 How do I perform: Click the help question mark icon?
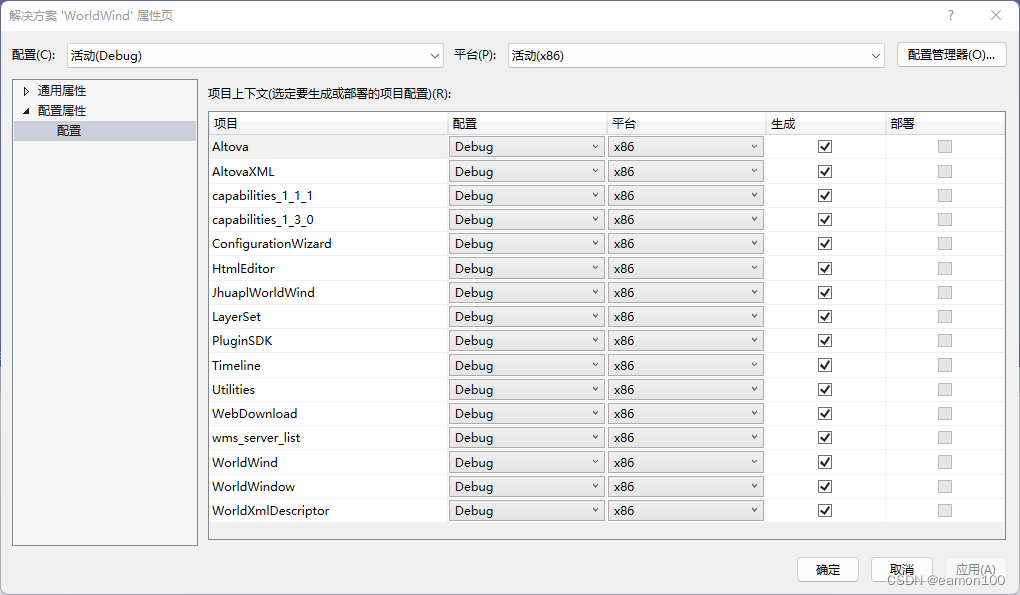949,15
